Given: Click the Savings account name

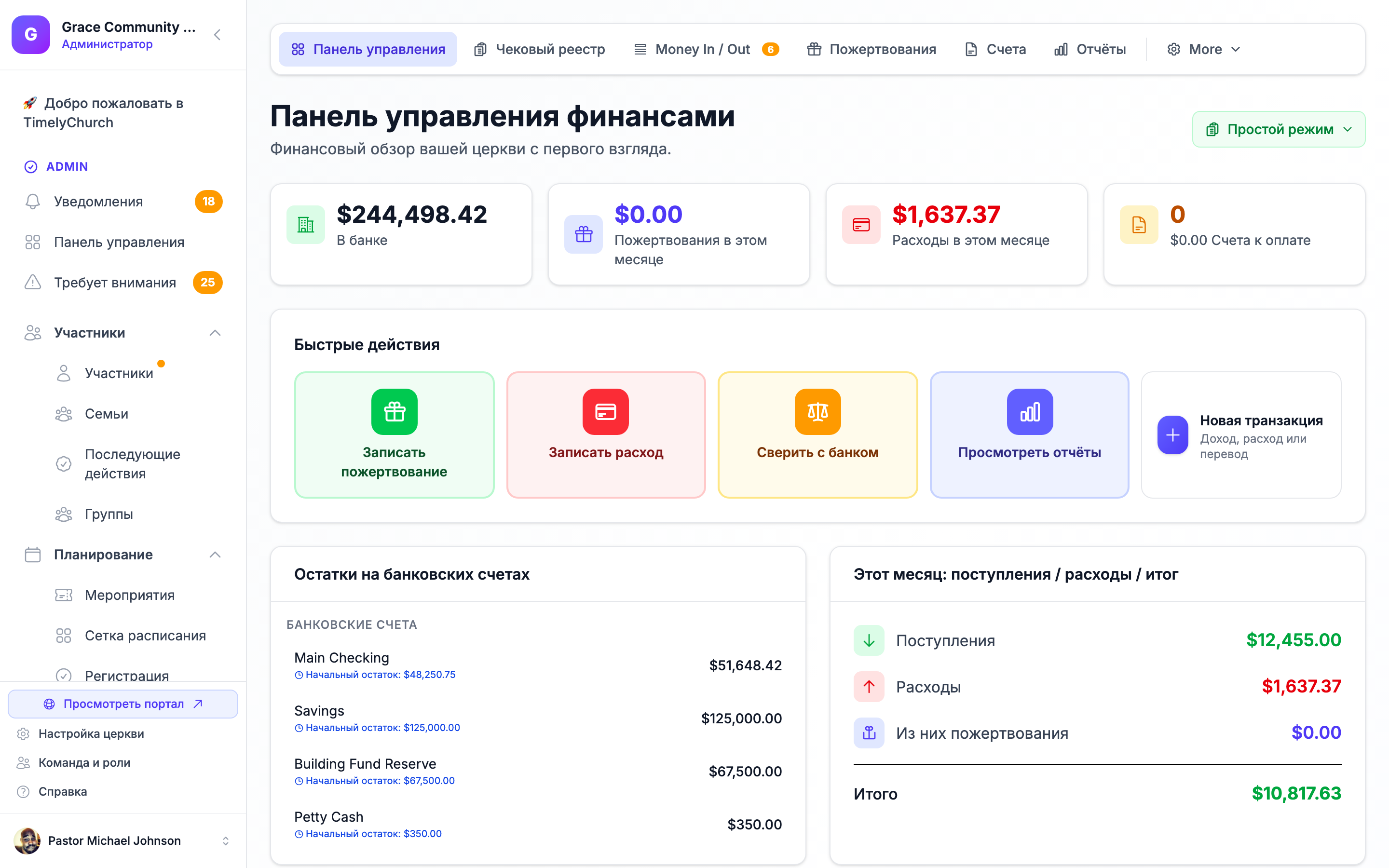Looking at the screenshot, I should tap(319, 711).
